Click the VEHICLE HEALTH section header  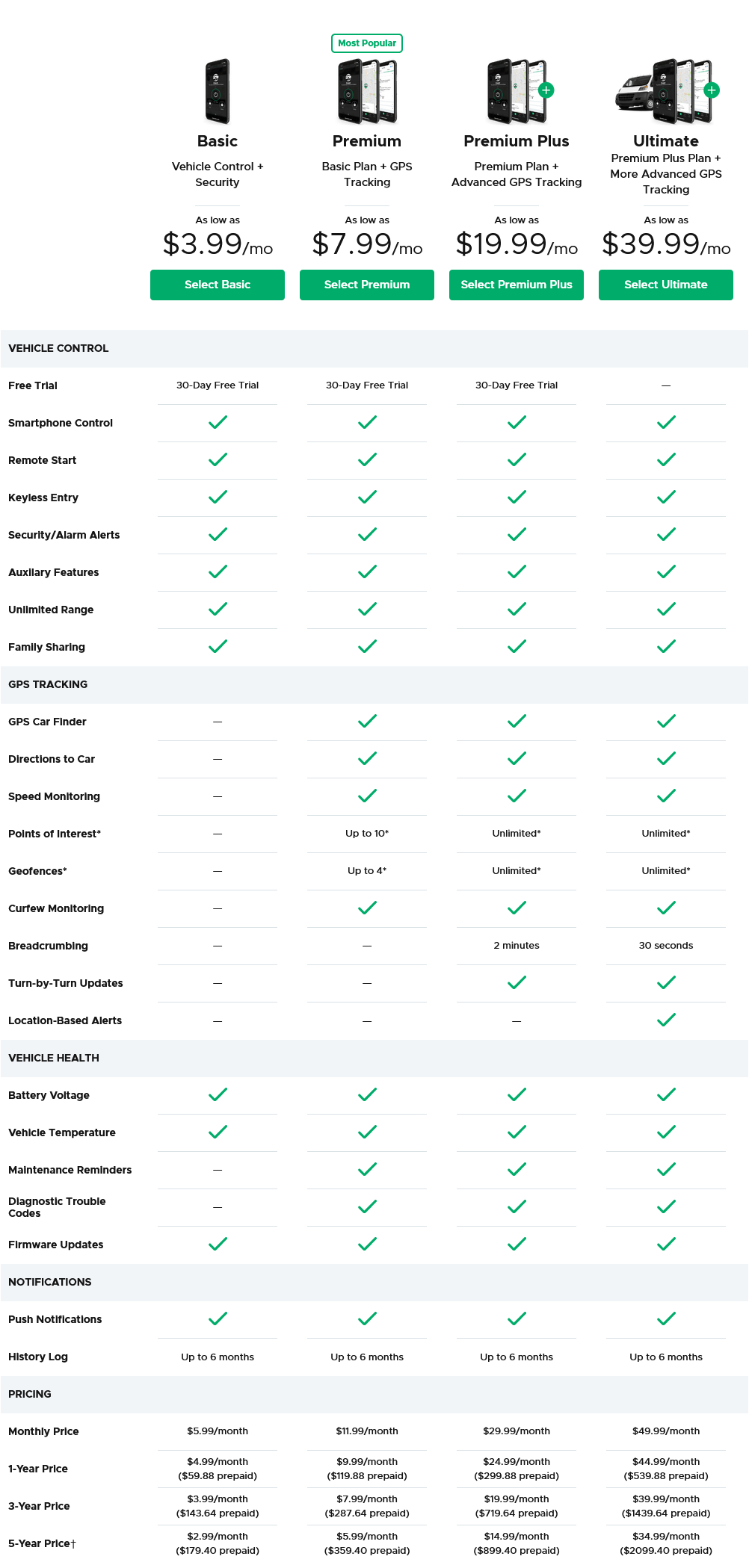click(54, 1058)
